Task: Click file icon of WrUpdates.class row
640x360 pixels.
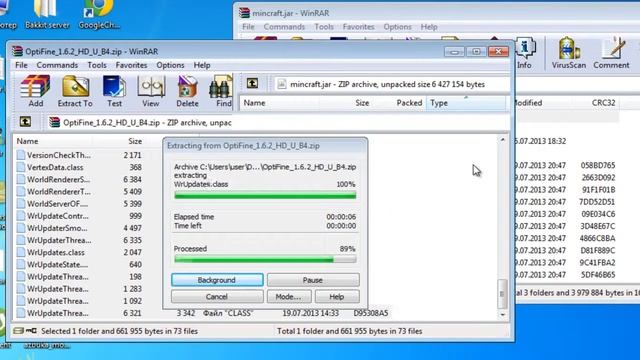Action: (21, 252)
